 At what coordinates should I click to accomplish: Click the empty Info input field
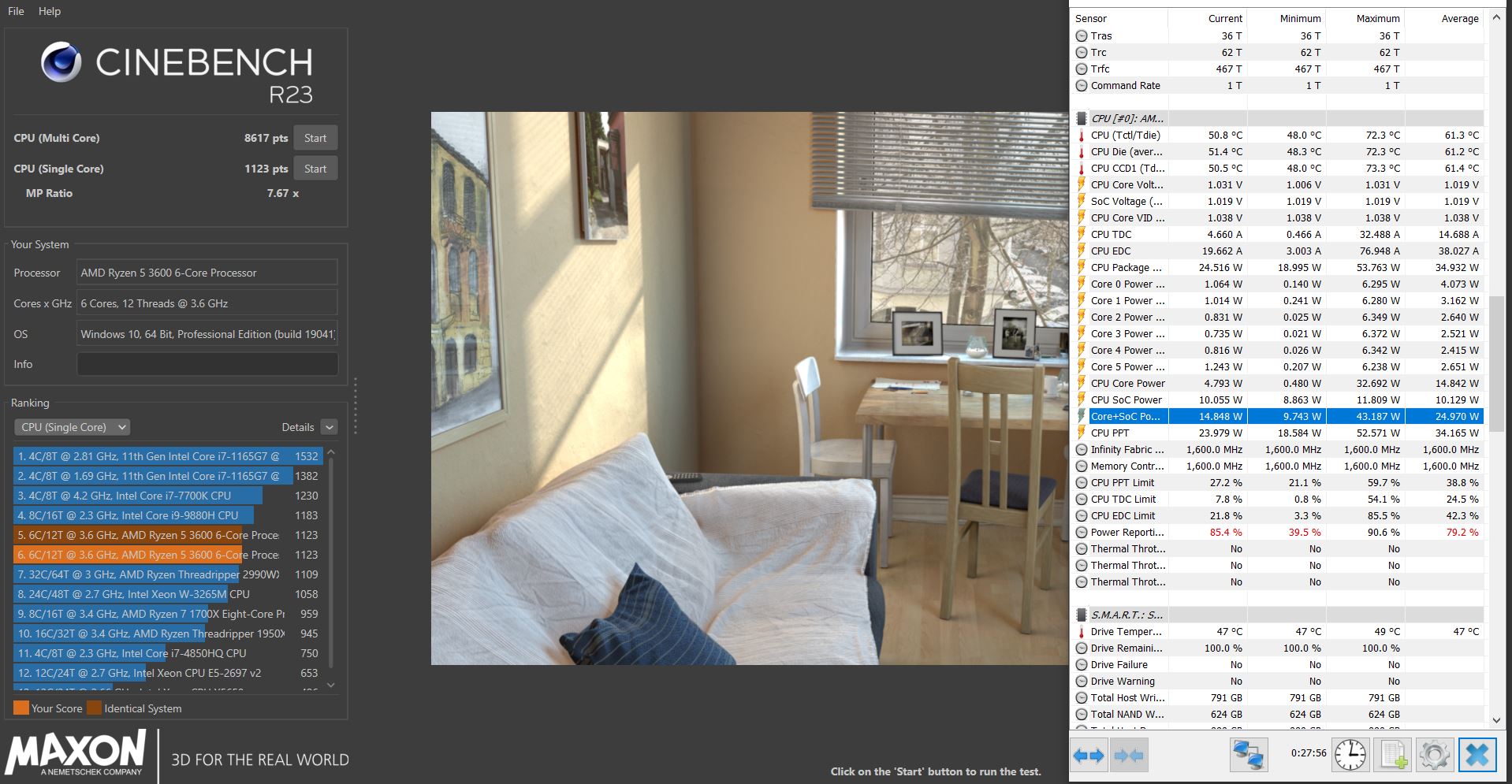pyautogui.click(x=207, y=364)
